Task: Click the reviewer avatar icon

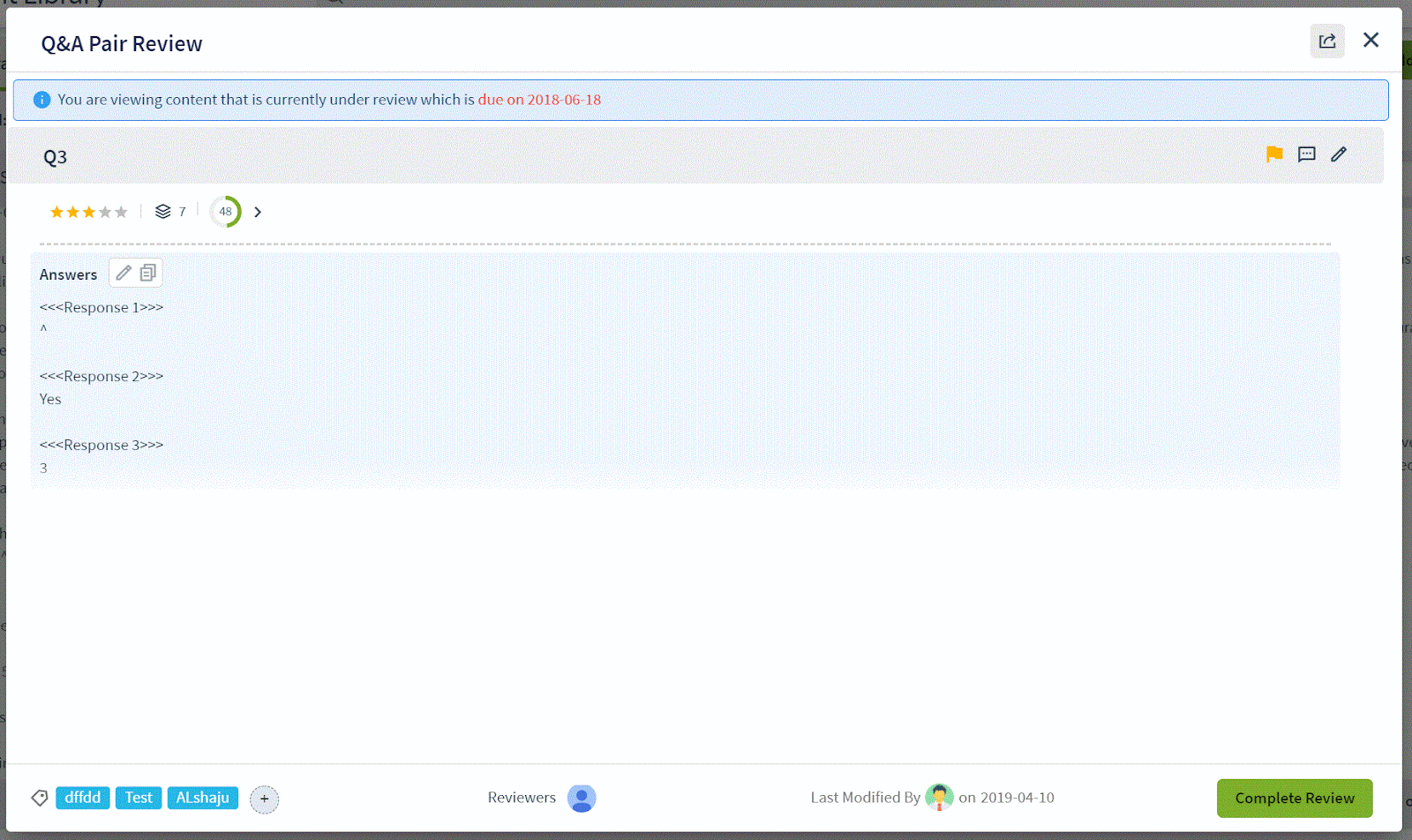Action: point(582,799)
